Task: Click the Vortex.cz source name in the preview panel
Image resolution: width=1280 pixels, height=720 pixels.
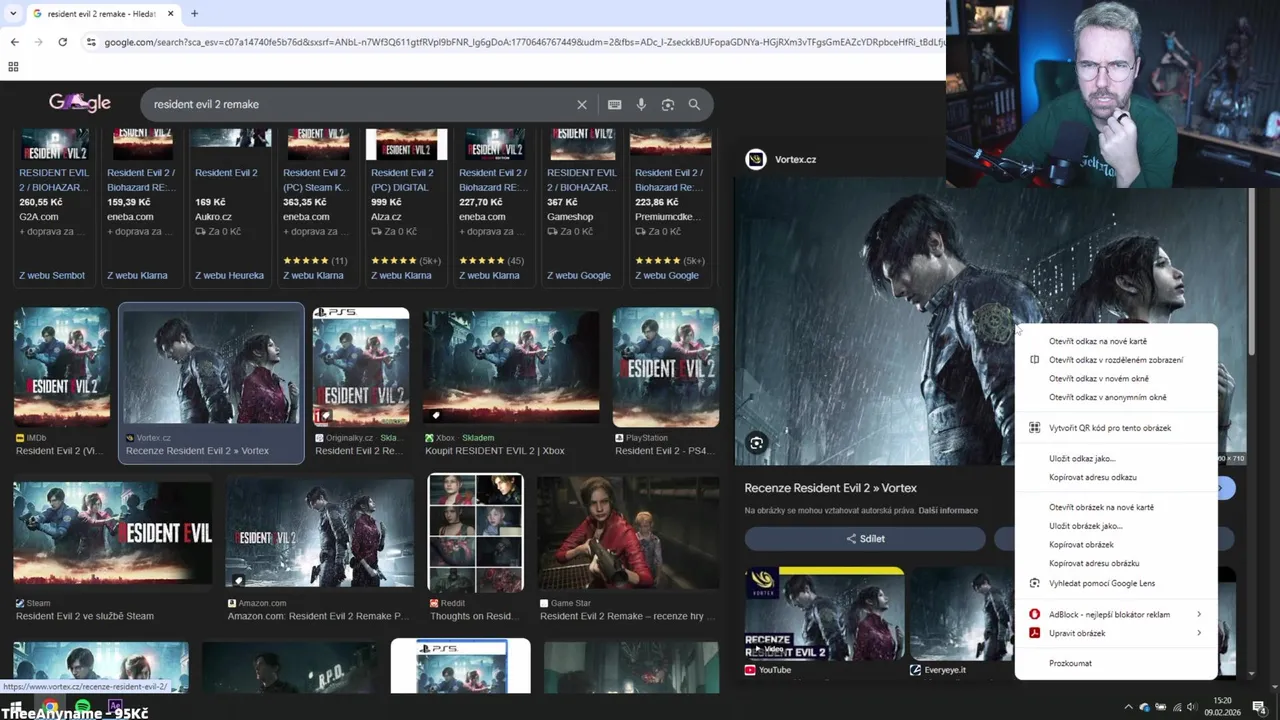Action: [x=795, y=159]
